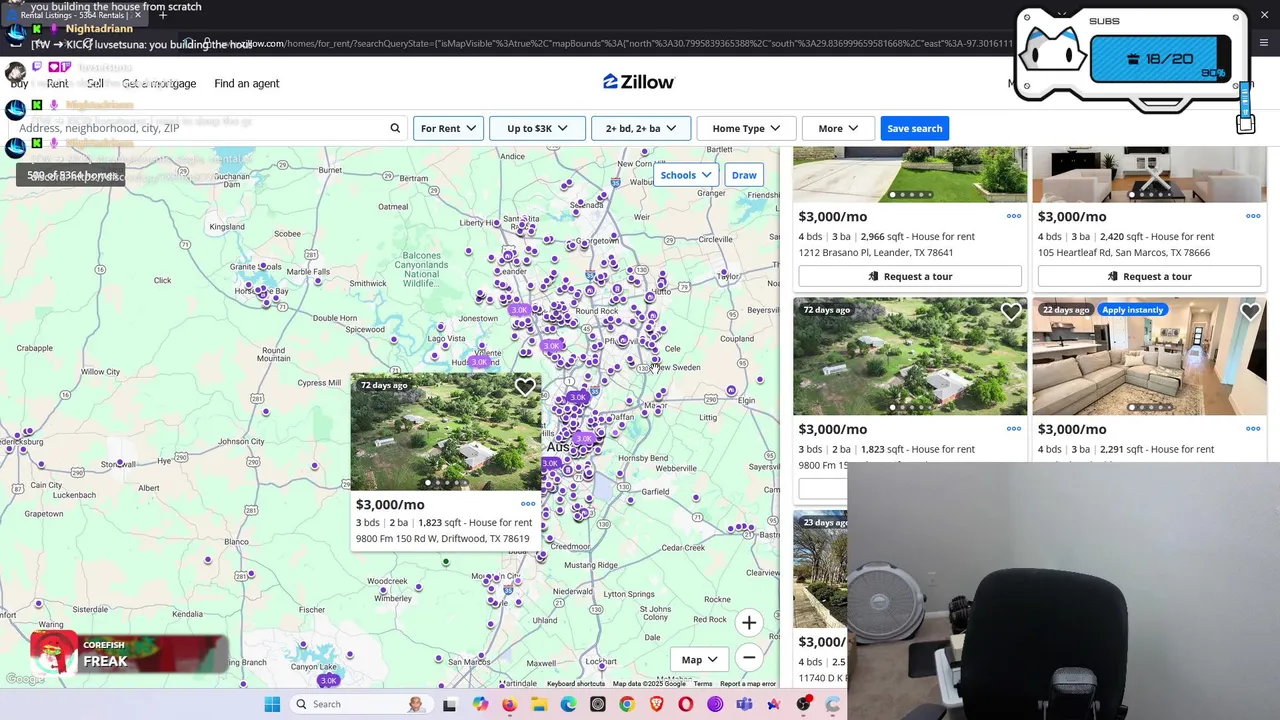Open Microsoft Edge from taskbar

point(568,704)
